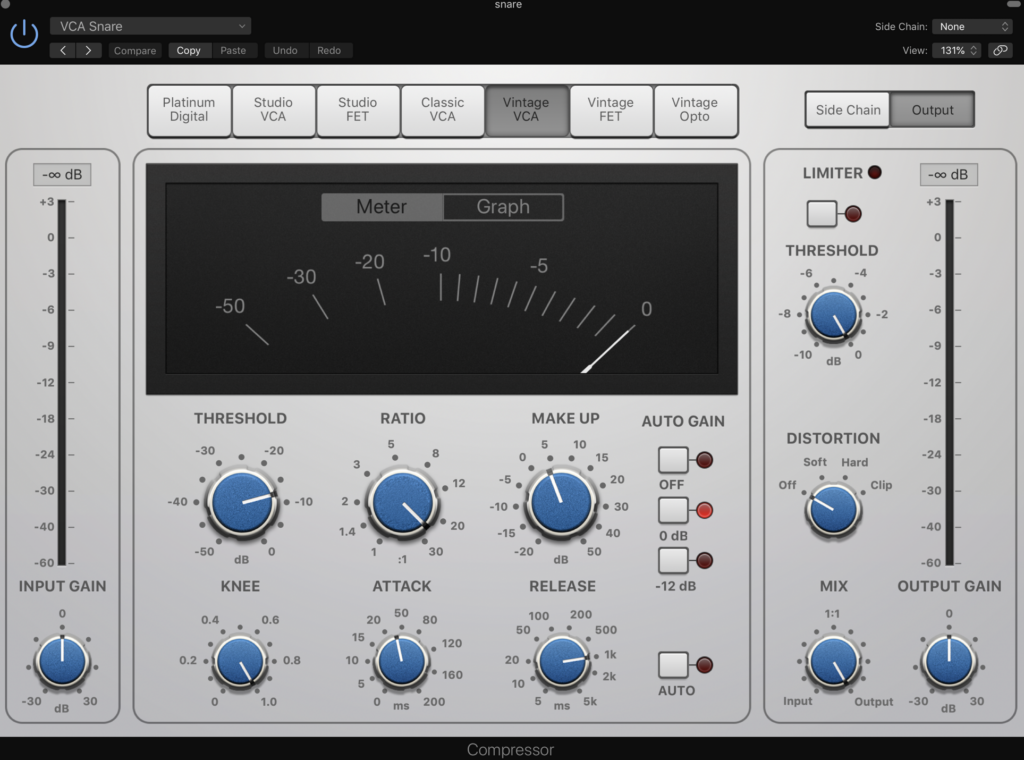Click the Paste button
The height and width of the screenshot is (760, 1024).
[233, 50]
